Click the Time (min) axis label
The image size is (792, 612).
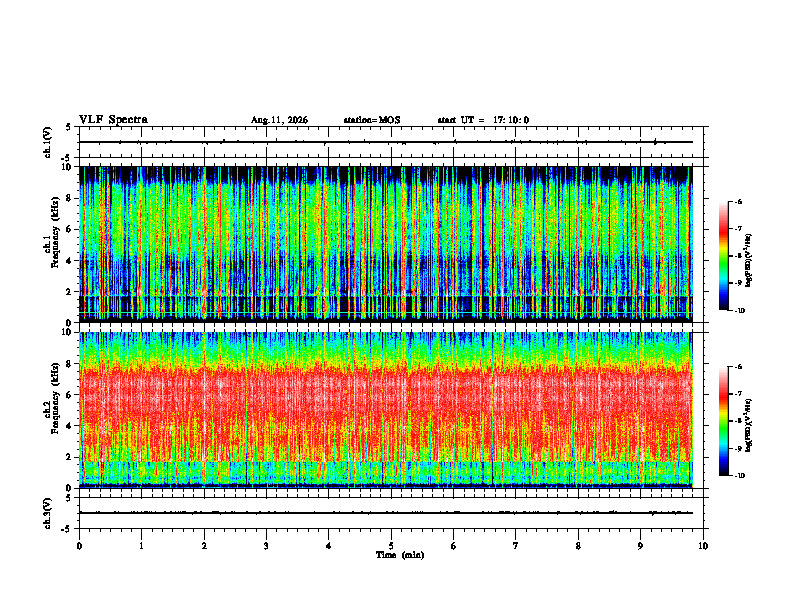[400, 555]
